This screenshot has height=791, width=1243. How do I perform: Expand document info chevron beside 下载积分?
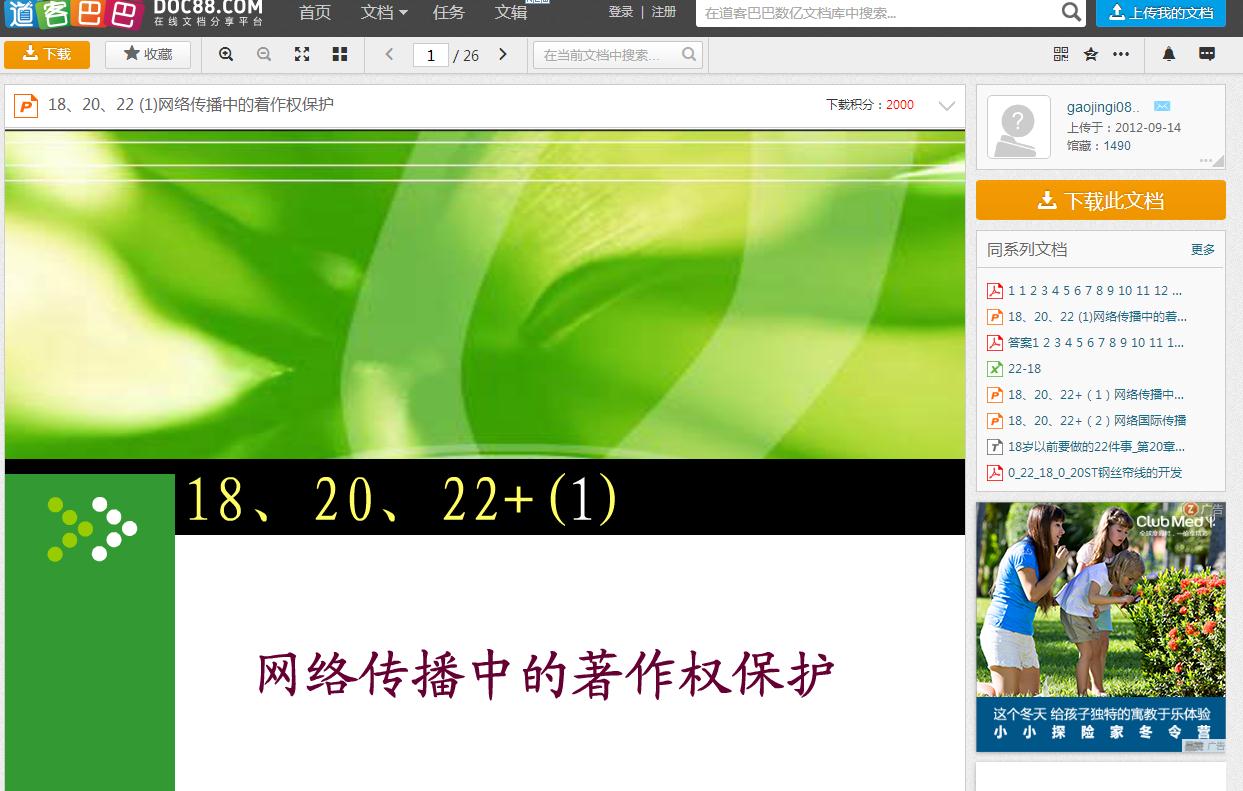tap(947, 105)
